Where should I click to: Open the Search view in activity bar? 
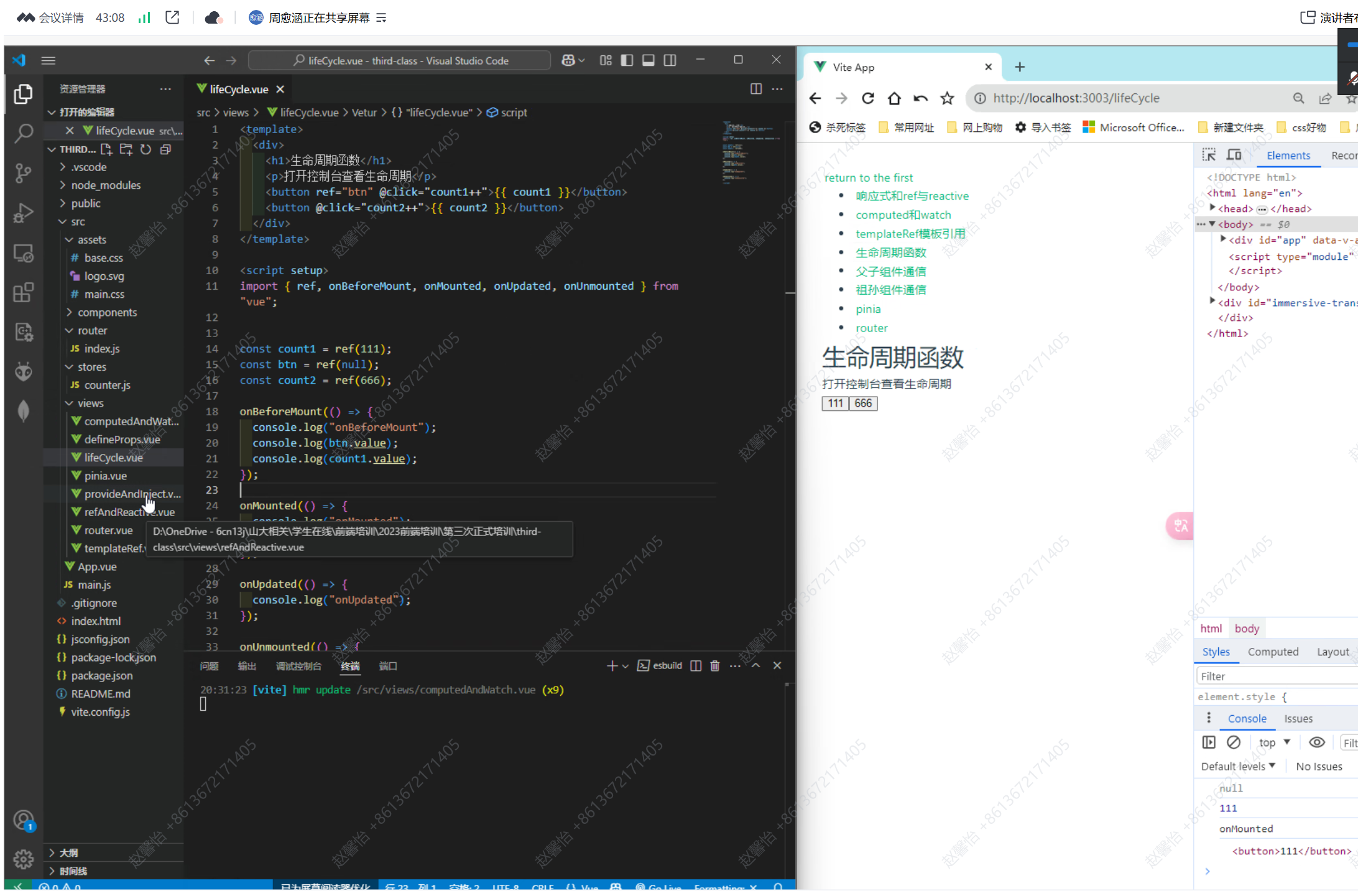point(23,133)
